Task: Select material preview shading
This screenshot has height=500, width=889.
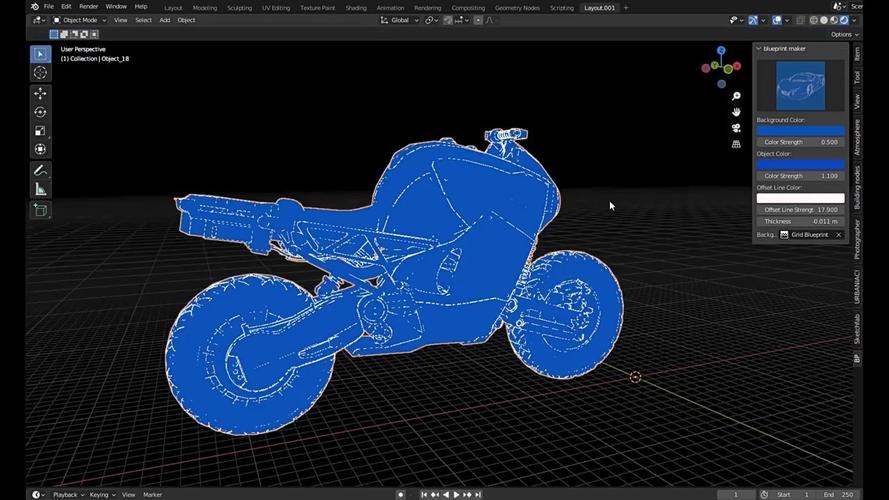Action: (x=834, y=20)
